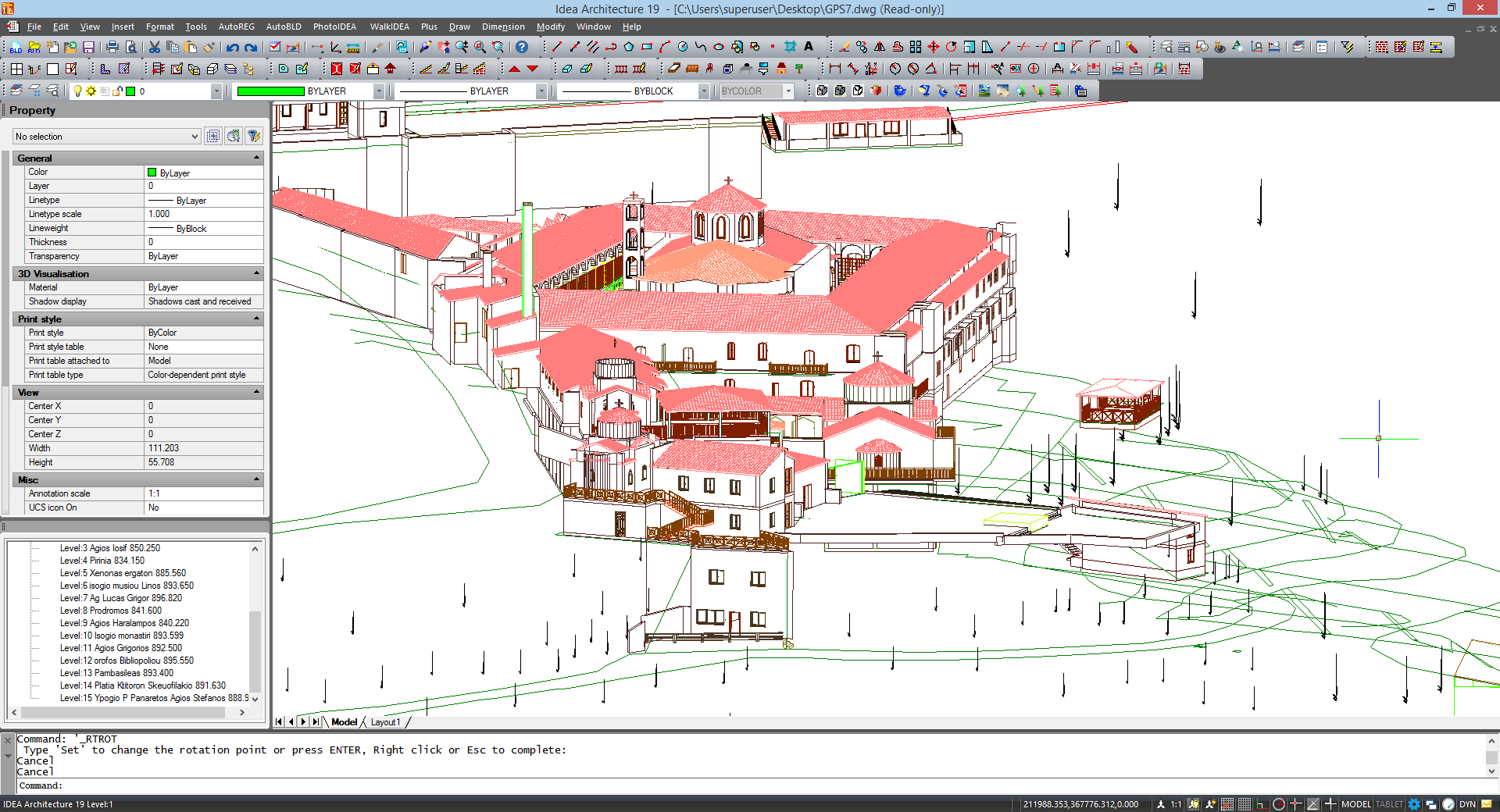Screen dimensions: 1500x812
Task: Click the blue Settings gear in status bar
Action: pos(1414,804)
